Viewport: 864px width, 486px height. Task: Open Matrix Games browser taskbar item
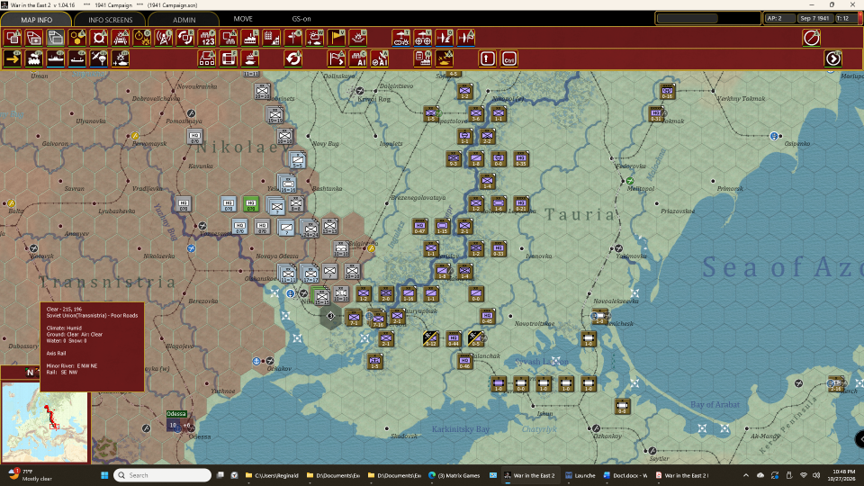pos(454,475)
